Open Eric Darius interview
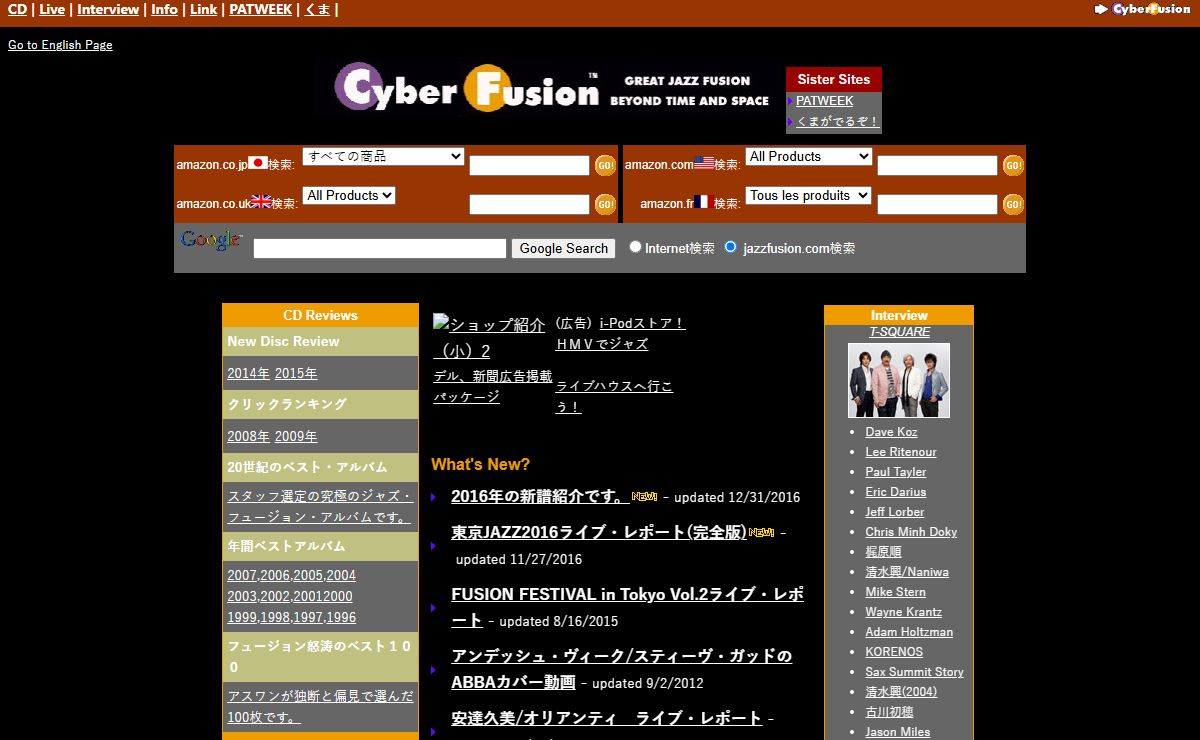Image resolution: width=1200 pixels, height=740 pixels. coord(896,492)
